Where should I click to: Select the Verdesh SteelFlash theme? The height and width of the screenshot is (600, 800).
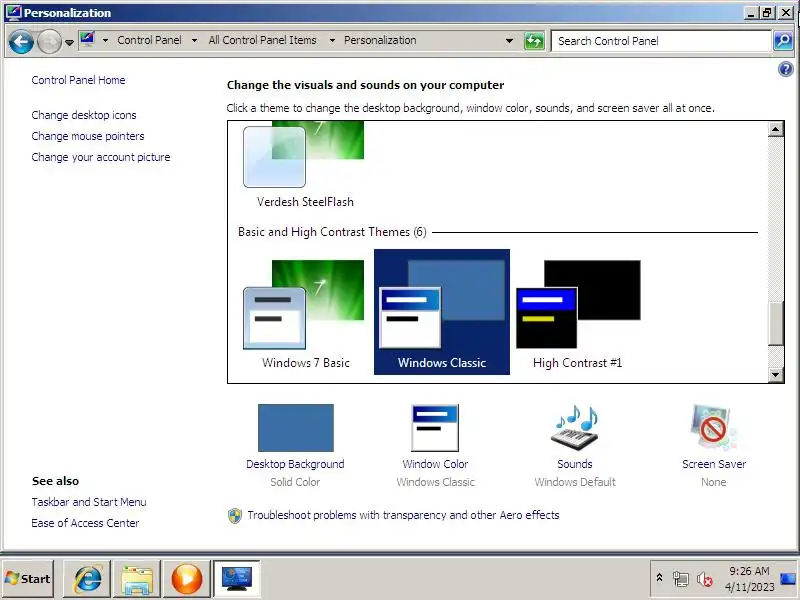[305, 165]
